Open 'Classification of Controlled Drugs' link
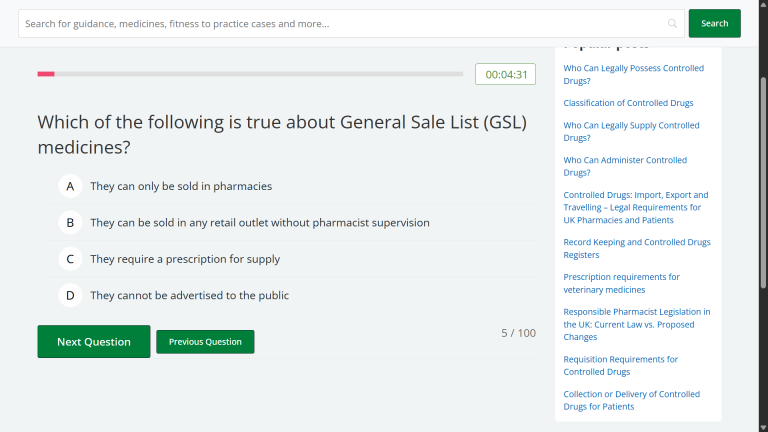 pyautogui.click(x=628, y=103)
